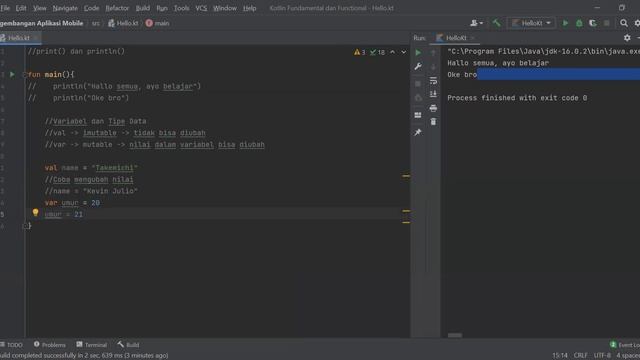The width and height of the screenshot is (640, 360).
Task: Go to next highlighted error arrow
Action: click(x=404, y=52)
